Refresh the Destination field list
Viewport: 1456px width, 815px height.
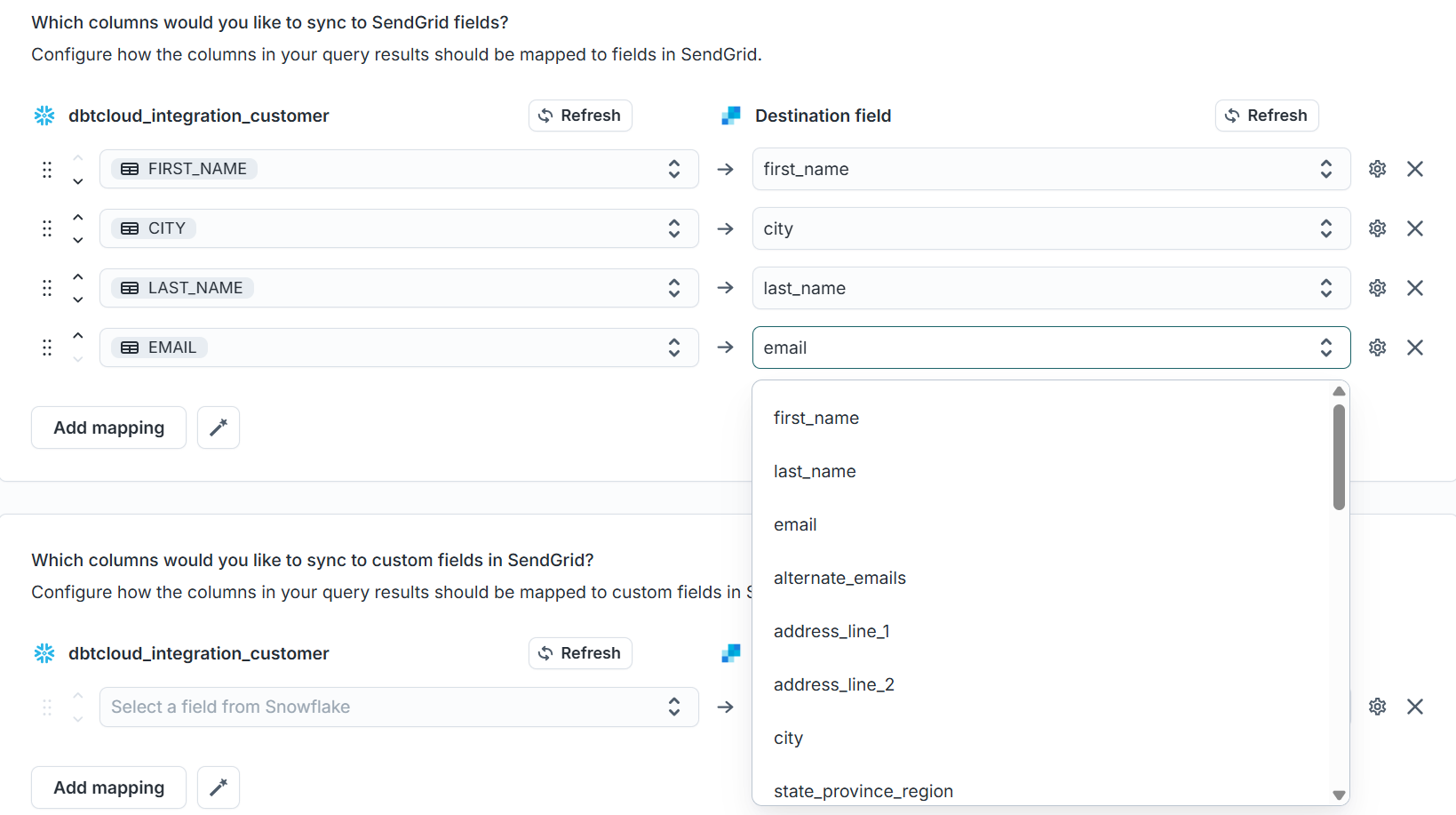click(1267, 116)
